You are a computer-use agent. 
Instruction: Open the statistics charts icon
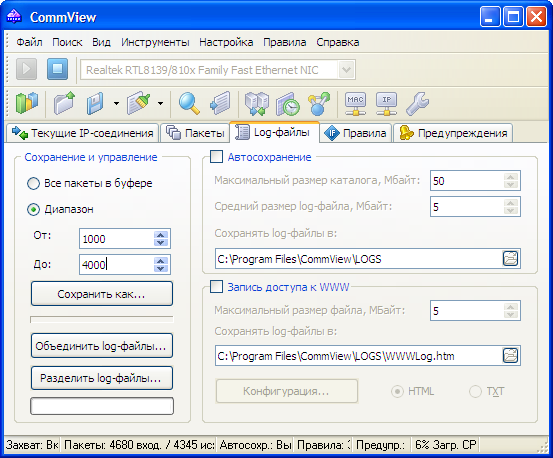[27, 103]
